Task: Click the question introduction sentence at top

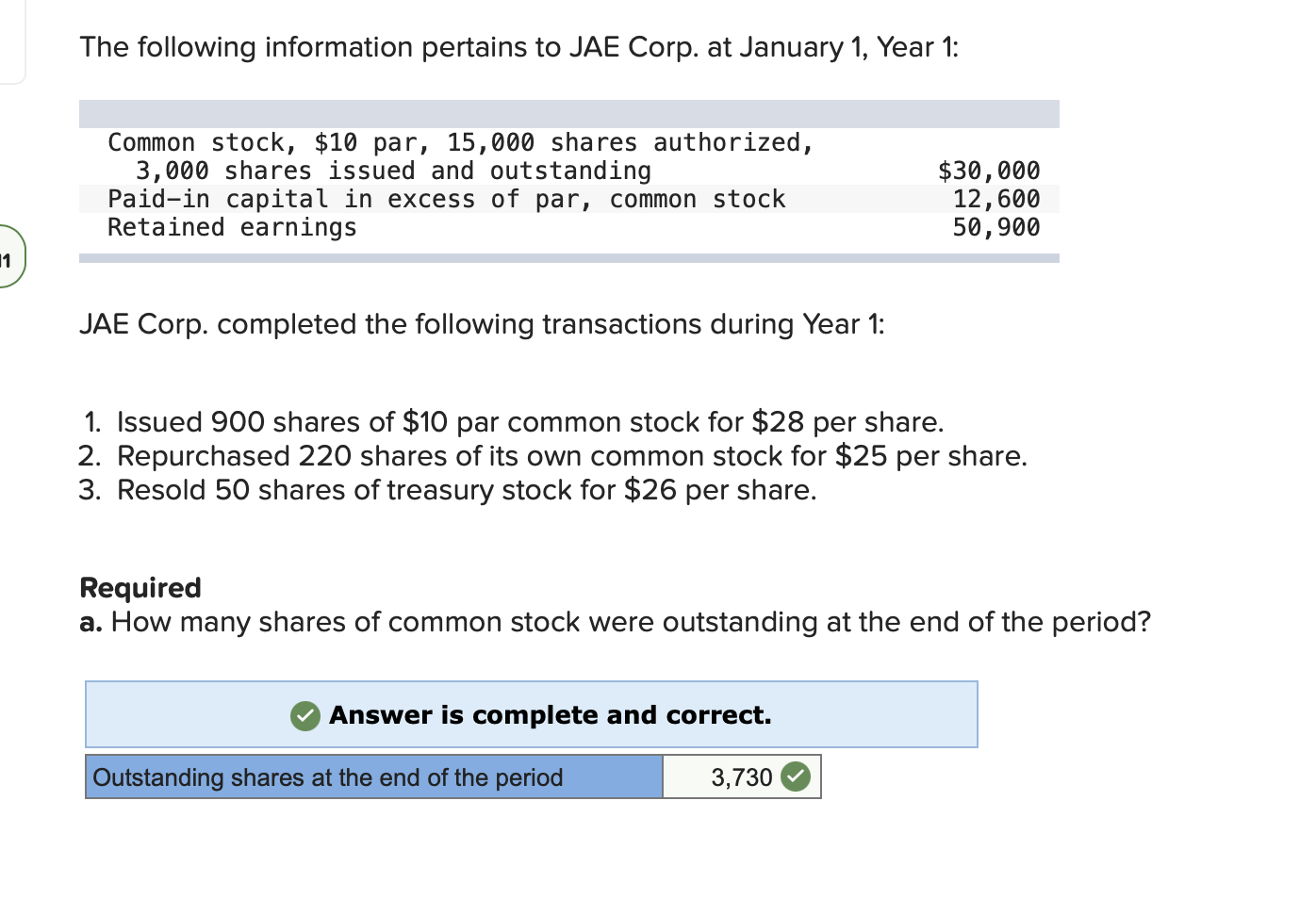Action: coord(518,47)
